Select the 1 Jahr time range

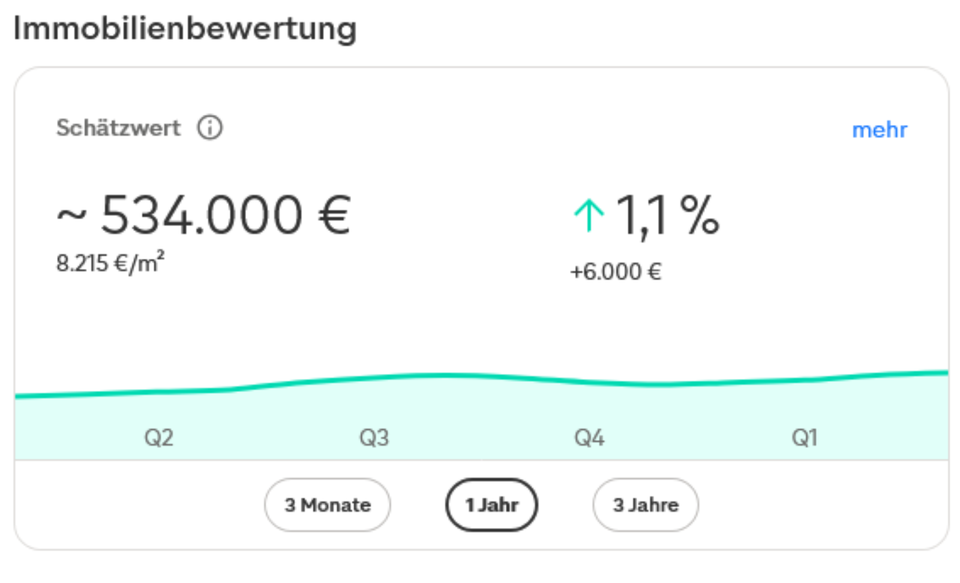pyautogui.click(x=491, y=505)
